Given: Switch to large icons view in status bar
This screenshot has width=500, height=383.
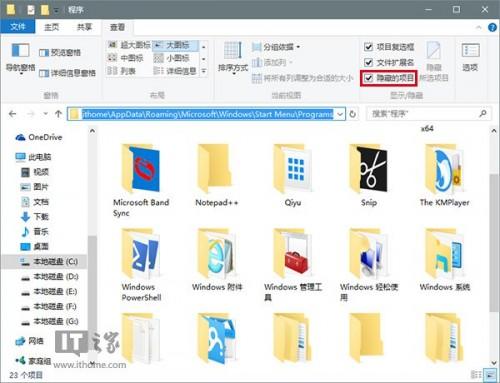Looking at the screenshot, I should click(x=490, y=375).
